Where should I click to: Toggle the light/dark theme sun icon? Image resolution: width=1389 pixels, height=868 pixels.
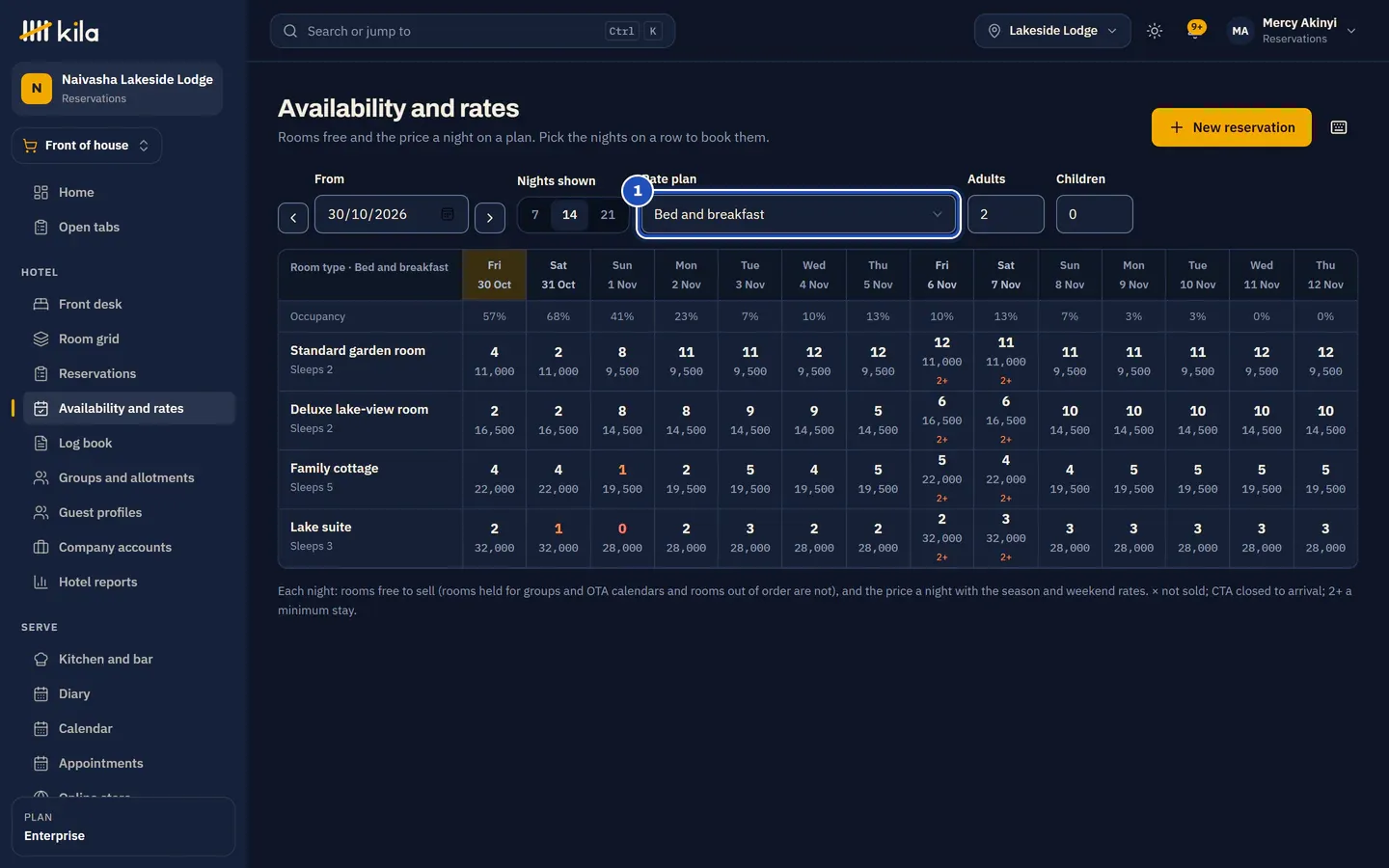coord(1155,31)
